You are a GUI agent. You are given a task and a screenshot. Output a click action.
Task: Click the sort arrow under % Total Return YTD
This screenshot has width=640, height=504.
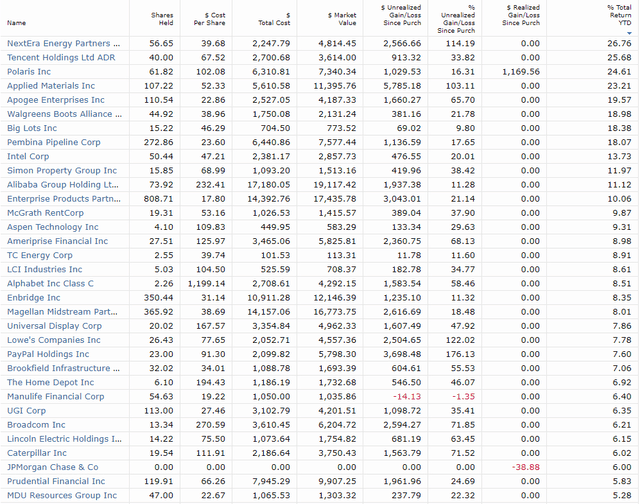click(x=629, y=33)
